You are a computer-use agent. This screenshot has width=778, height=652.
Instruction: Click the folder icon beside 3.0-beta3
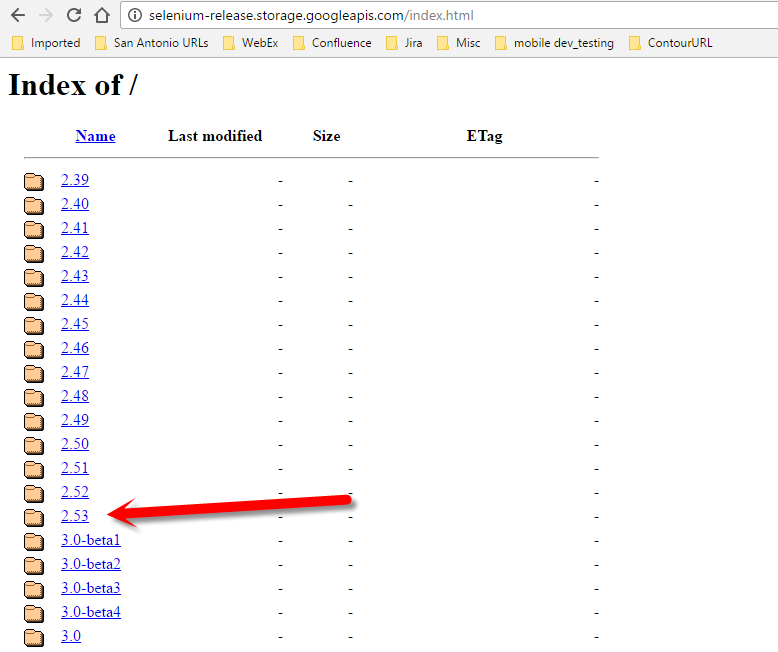click(34, 589)
